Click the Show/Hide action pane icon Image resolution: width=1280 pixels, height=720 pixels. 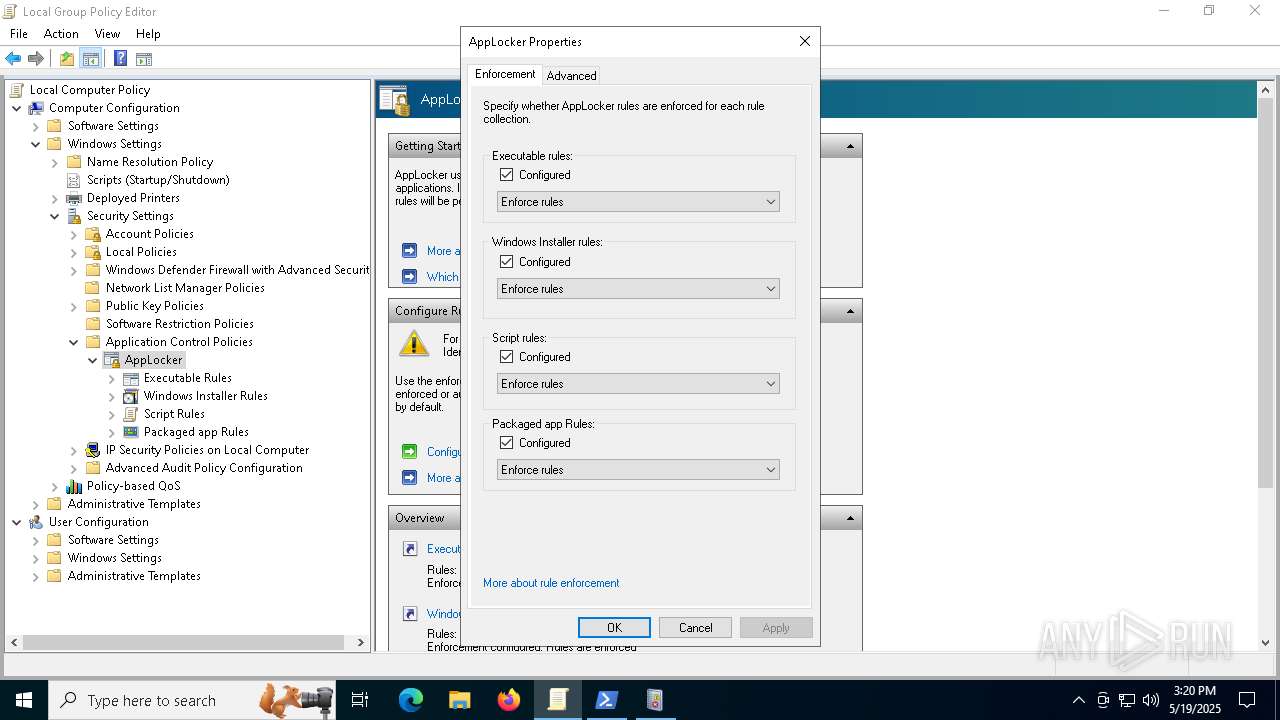pos(144,59)
